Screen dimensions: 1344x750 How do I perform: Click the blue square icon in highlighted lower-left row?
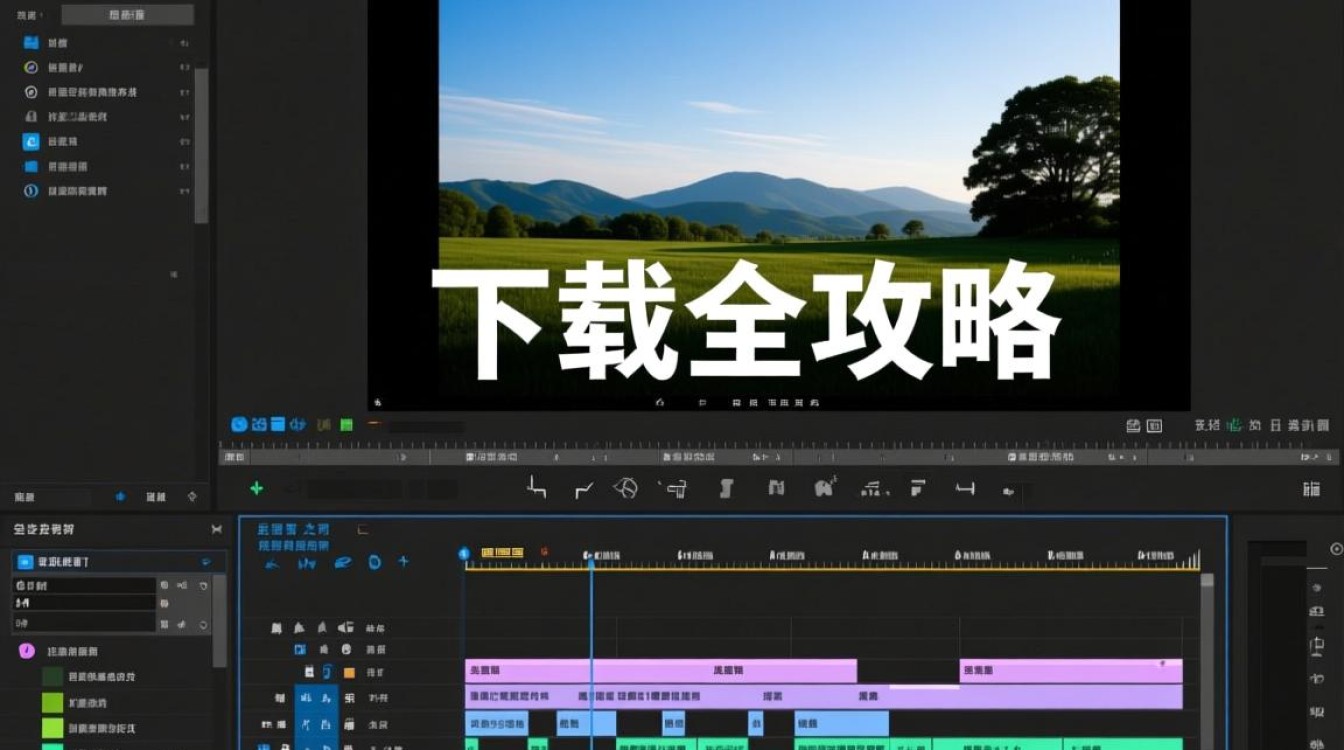26,562
